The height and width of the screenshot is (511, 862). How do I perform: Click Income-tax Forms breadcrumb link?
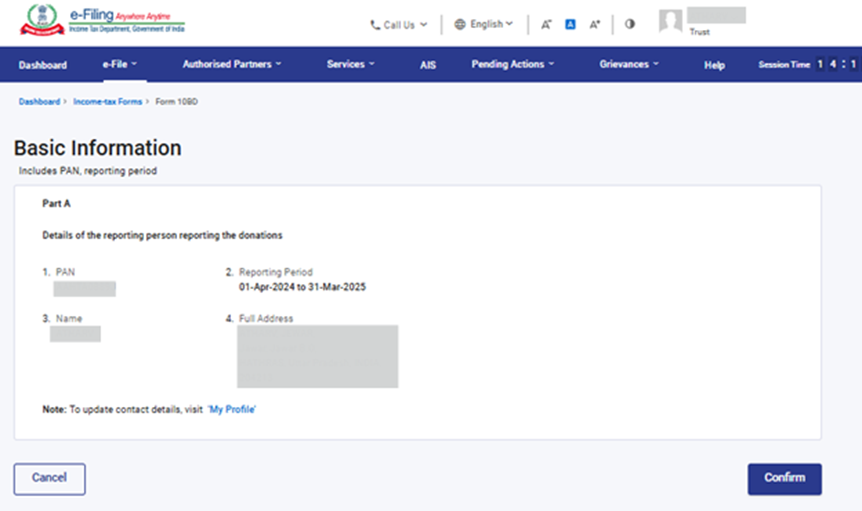coord(108,102)
